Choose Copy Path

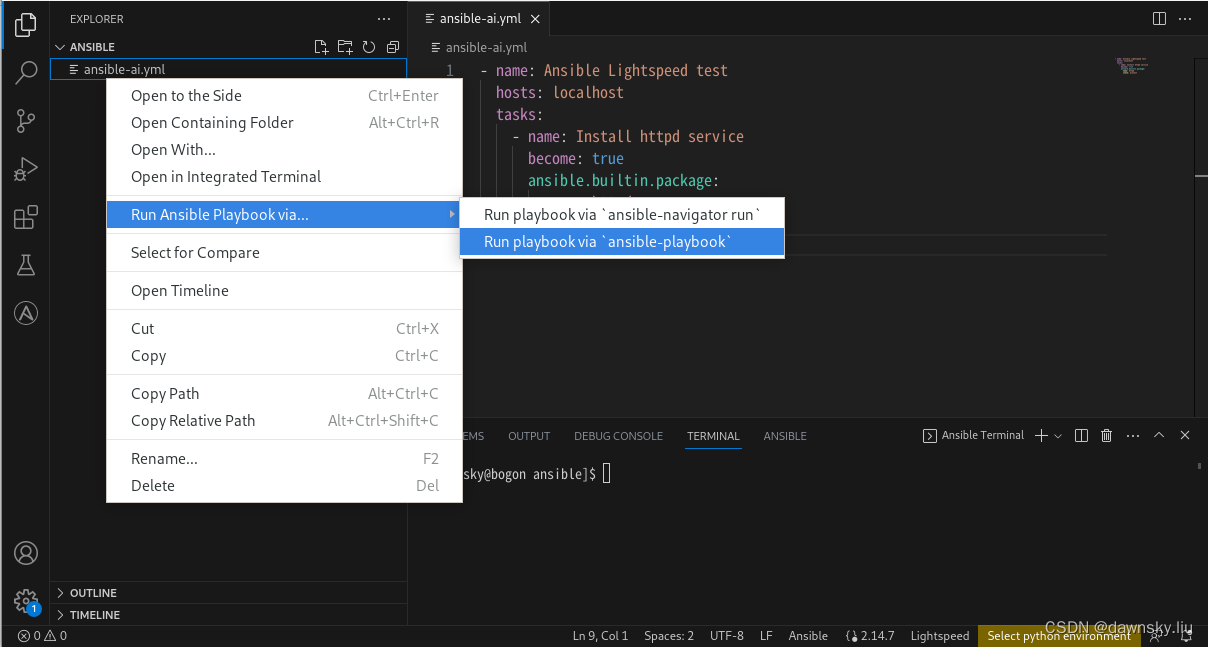pyautogui.click(x=285, y=394)
